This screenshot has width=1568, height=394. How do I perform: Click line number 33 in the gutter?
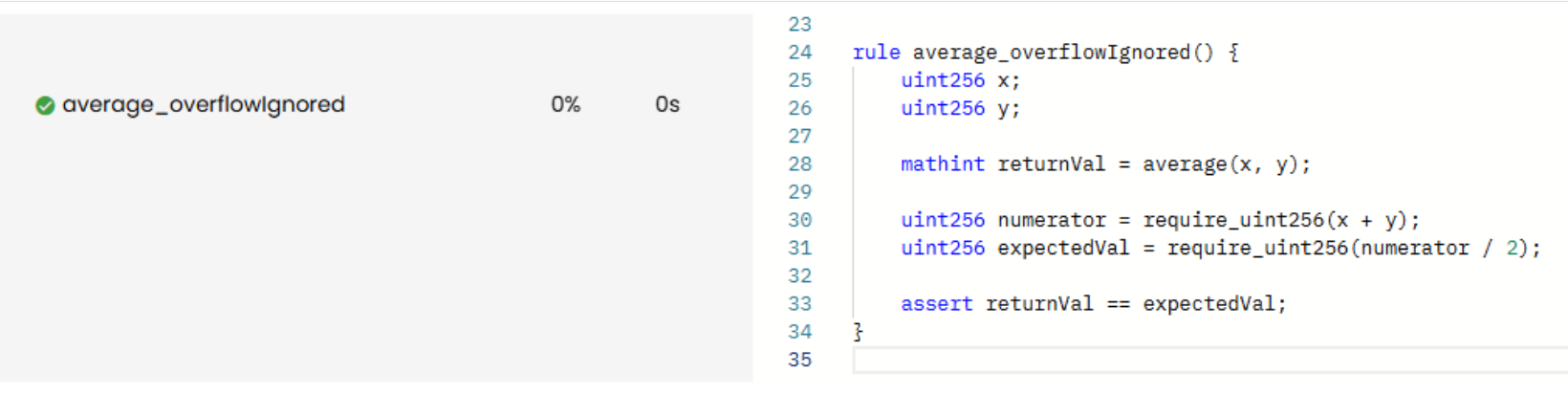pos(799,304)
